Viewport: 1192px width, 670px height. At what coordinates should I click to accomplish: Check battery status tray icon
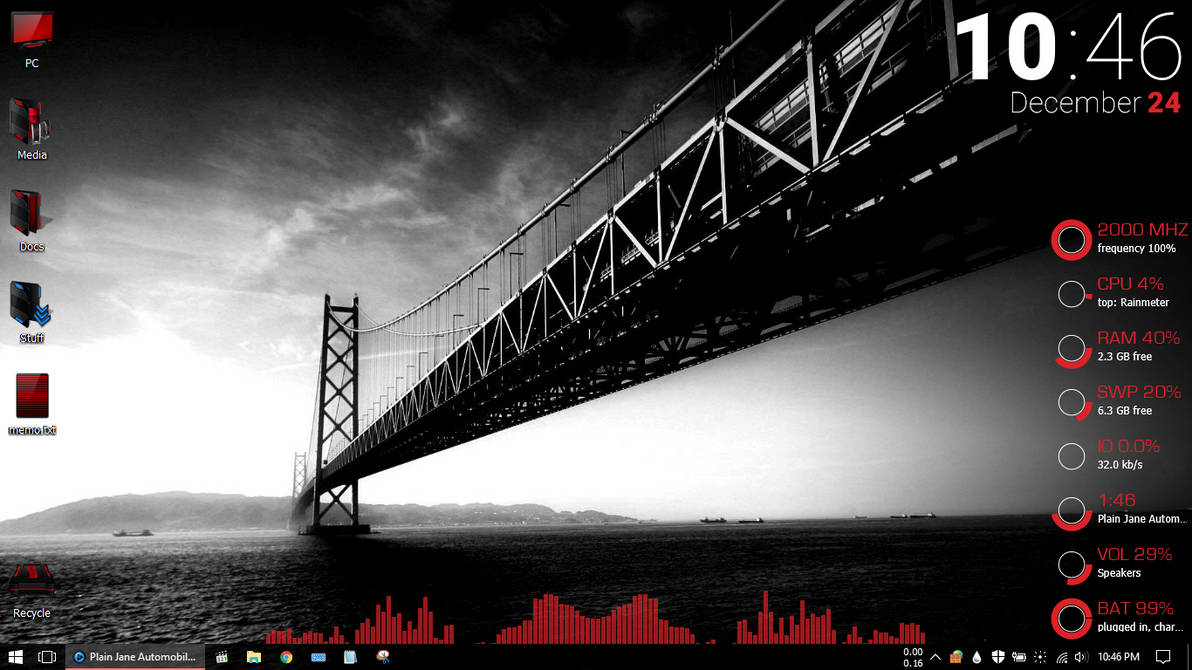click(1019, 657)
